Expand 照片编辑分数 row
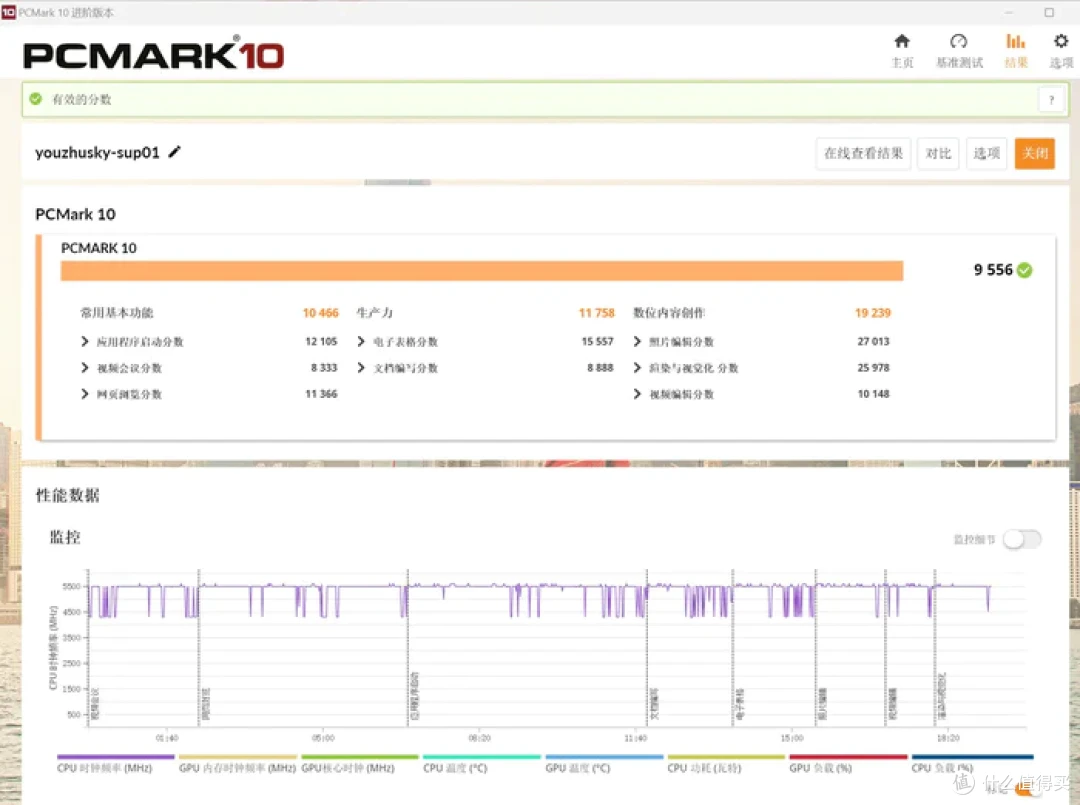 637,342
